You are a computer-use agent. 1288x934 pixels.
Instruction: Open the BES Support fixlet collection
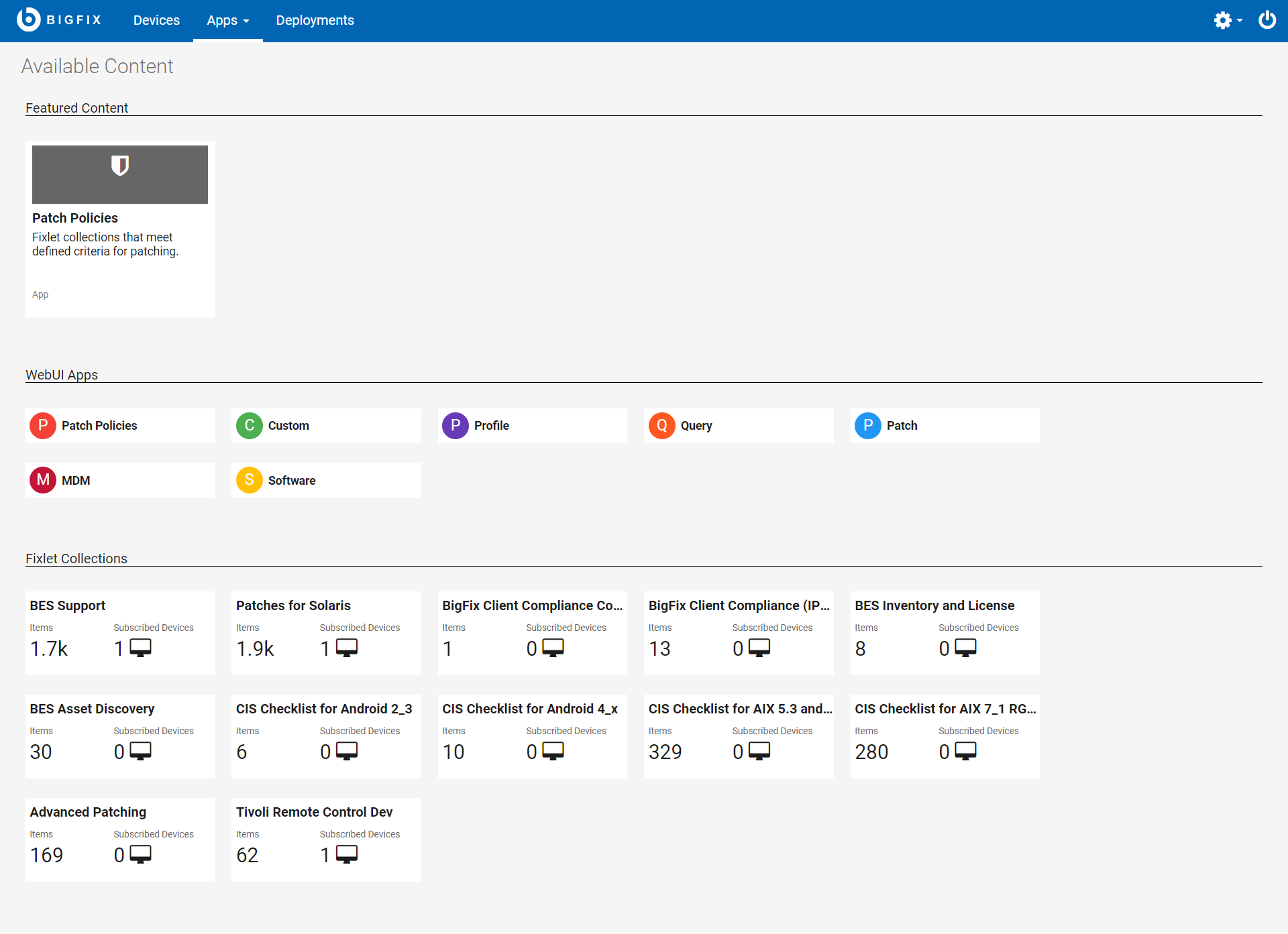click(x=119, y=632)
